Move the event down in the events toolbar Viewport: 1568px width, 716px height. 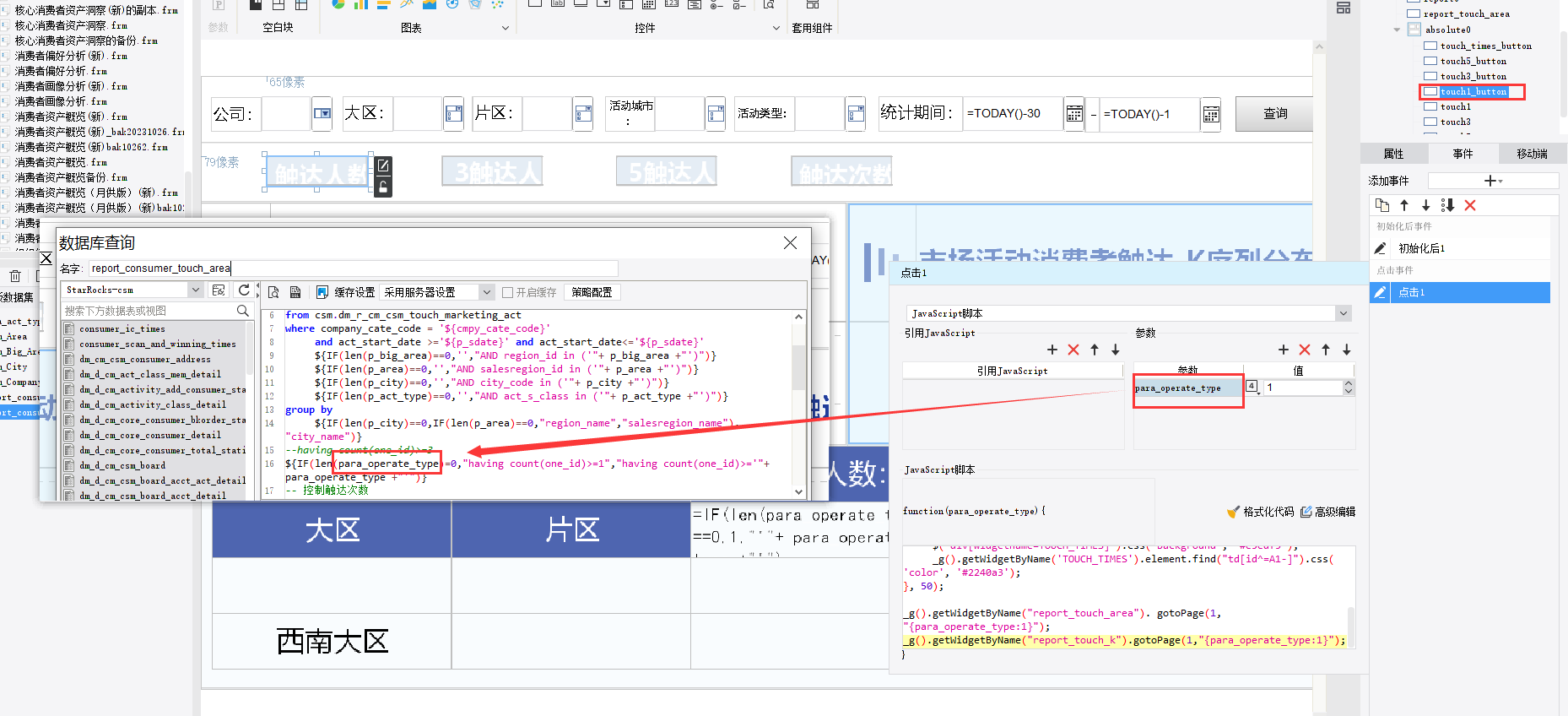(x=1426, y=205)
